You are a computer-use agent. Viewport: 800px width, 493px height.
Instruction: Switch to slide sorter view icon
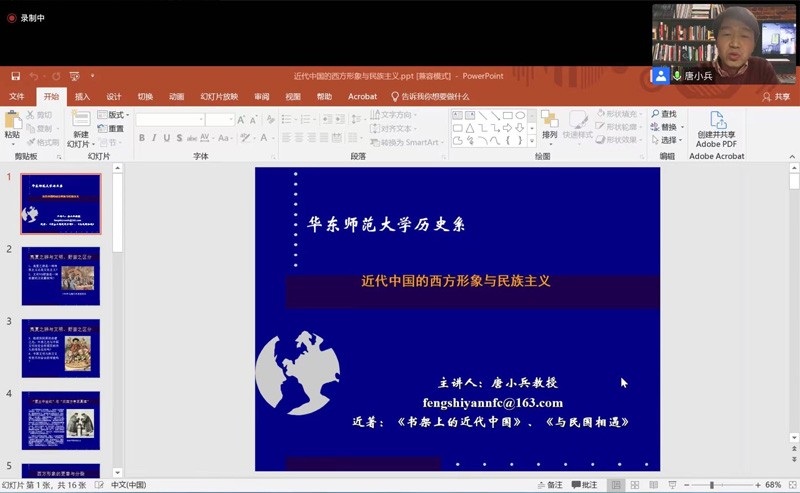635,485
